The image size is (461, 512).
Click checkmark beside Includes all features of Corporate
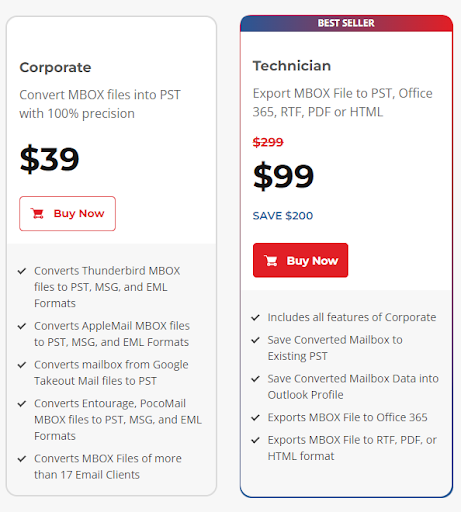click(x=256, y=317)
